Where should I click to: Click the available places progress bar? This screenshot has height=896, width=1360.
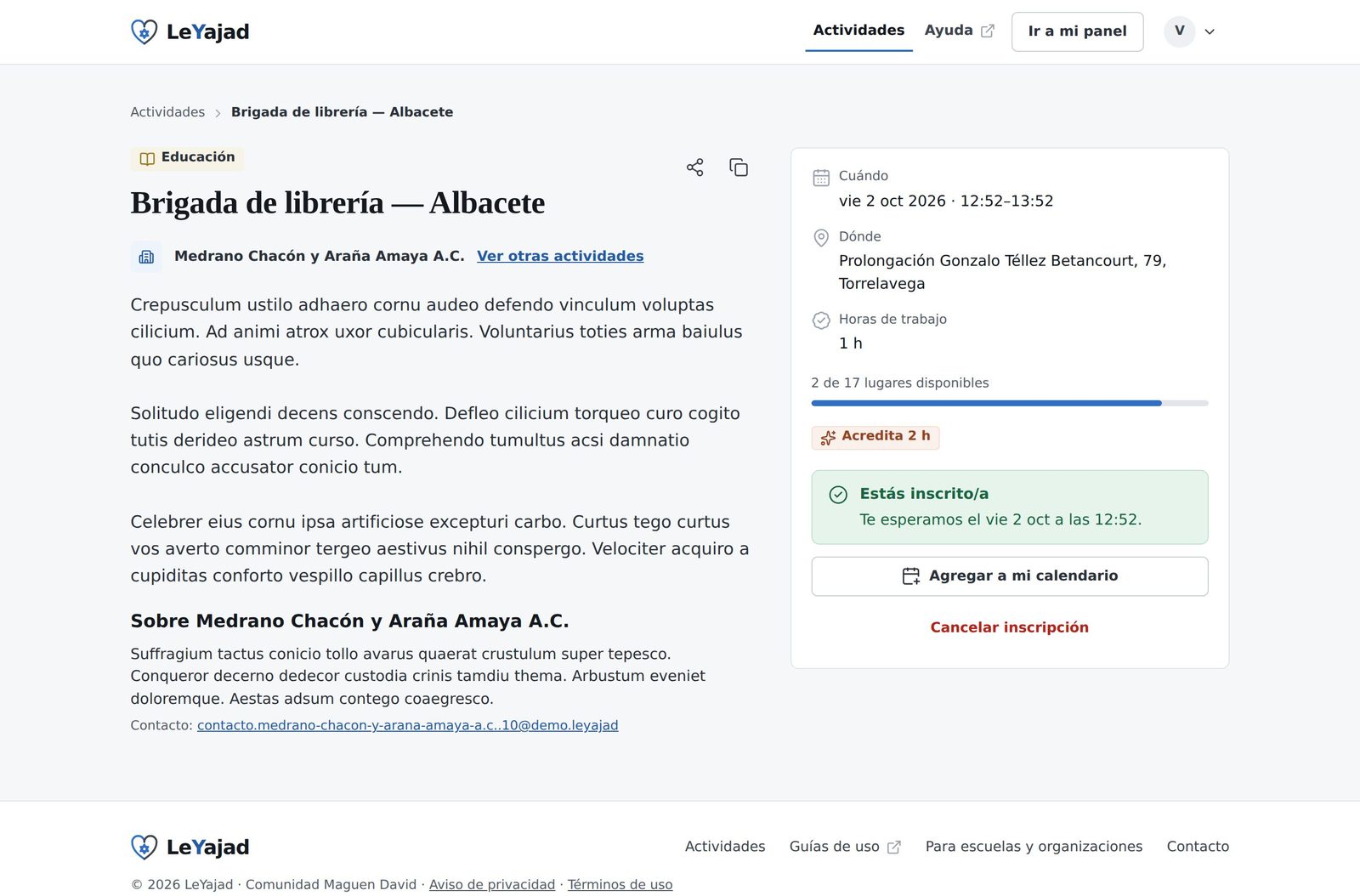[x=1010, y=403]
